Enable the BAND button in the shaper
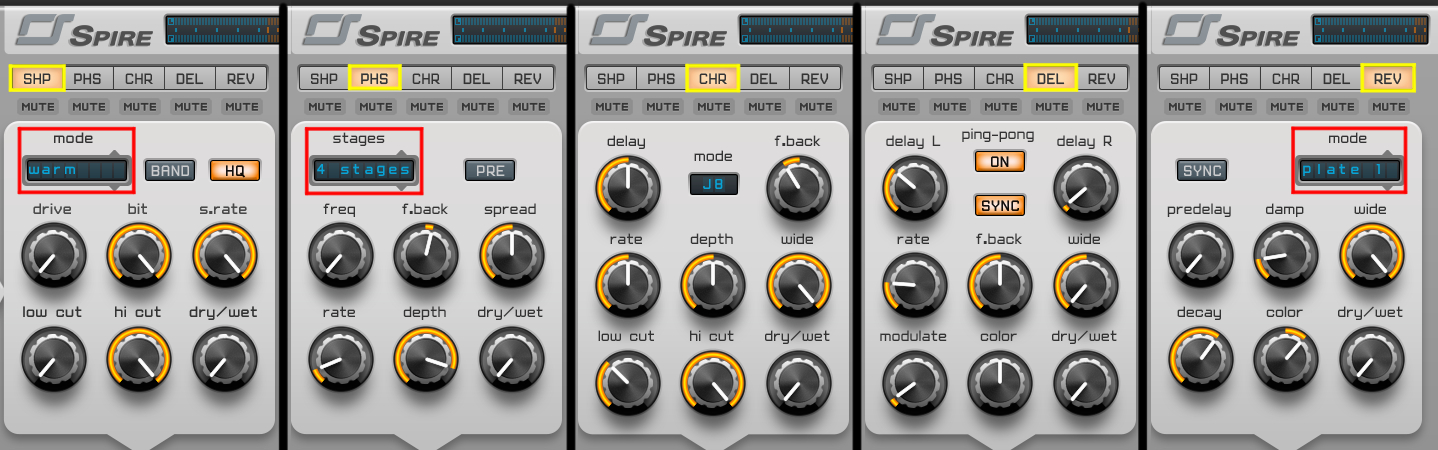The width and height of the screenshot is (1438, 450). [171, 171]
